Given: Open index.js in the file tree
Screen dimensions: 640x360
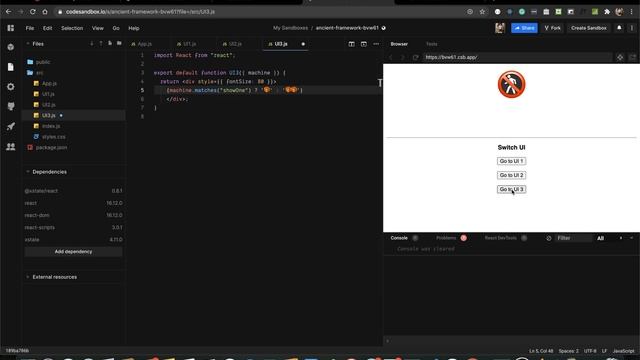Looking at the screenshot, I should tap(47, 126).
